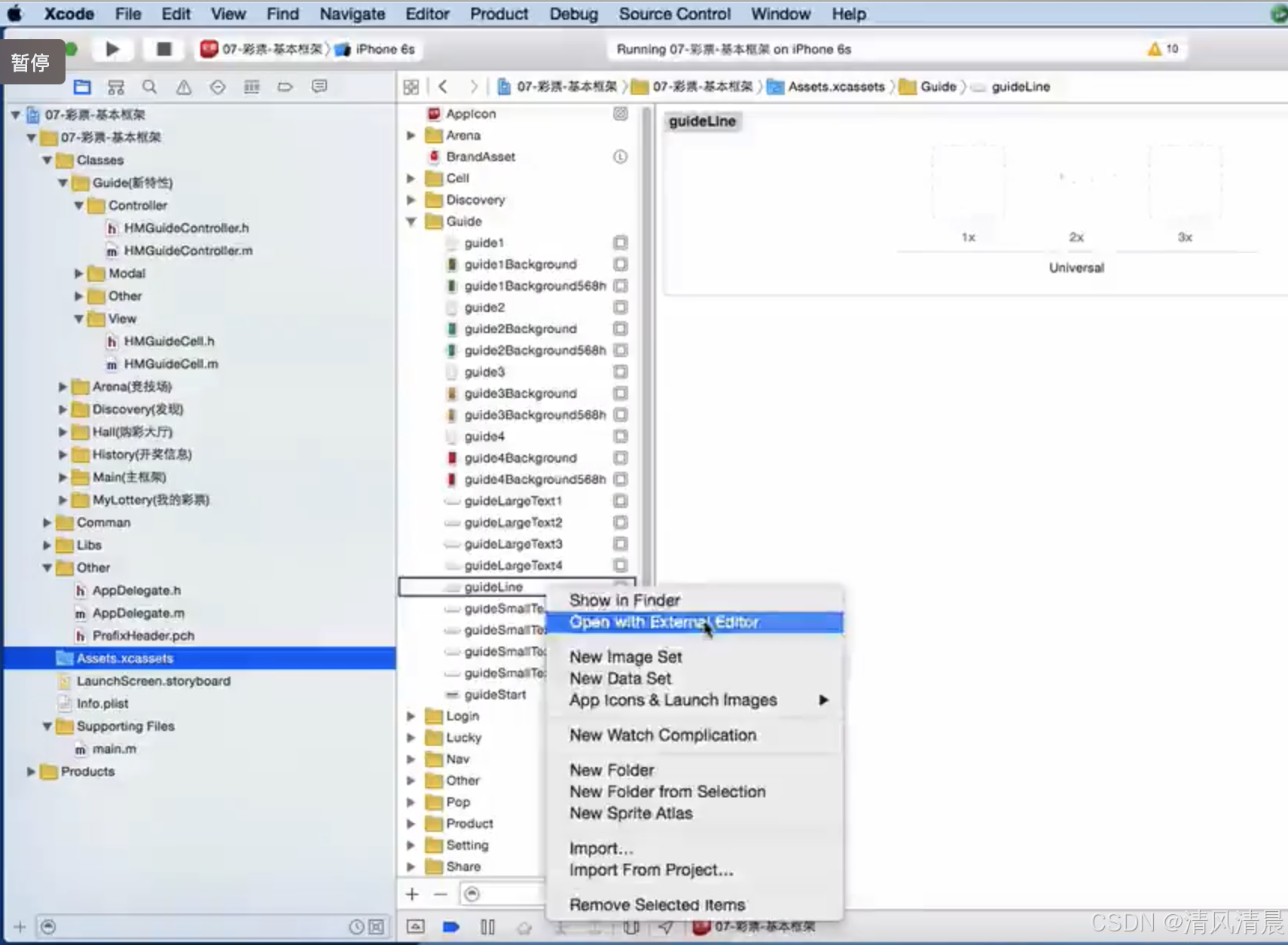The width and height of the screenshot is (1288, 945).
Task: Open the Editor menu
Action: 427,14
